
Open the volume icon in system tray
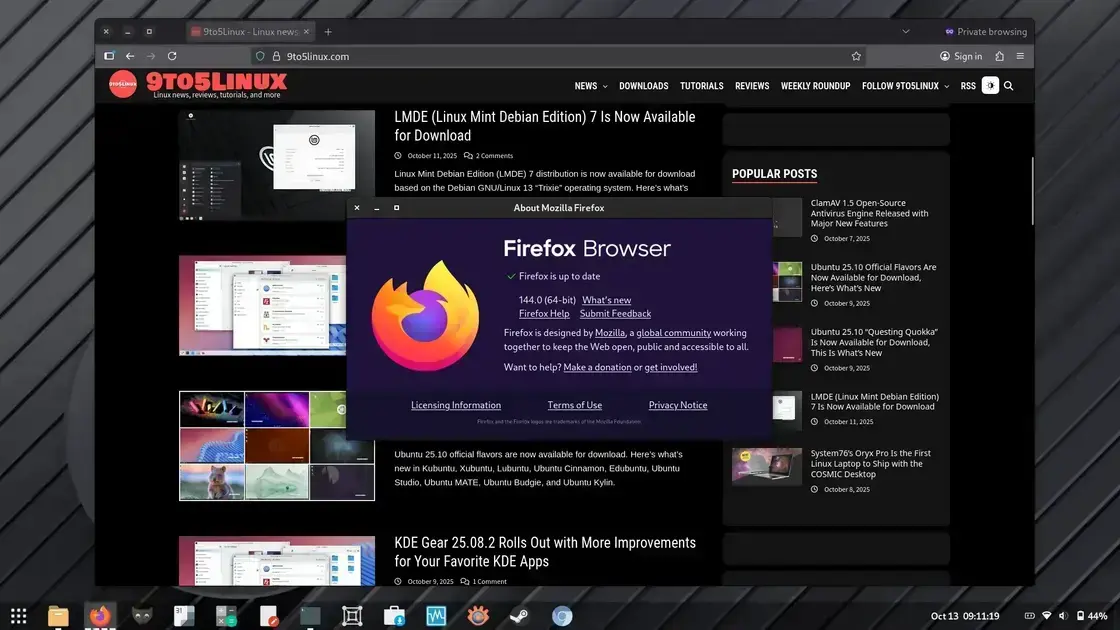pos(1063,616)
